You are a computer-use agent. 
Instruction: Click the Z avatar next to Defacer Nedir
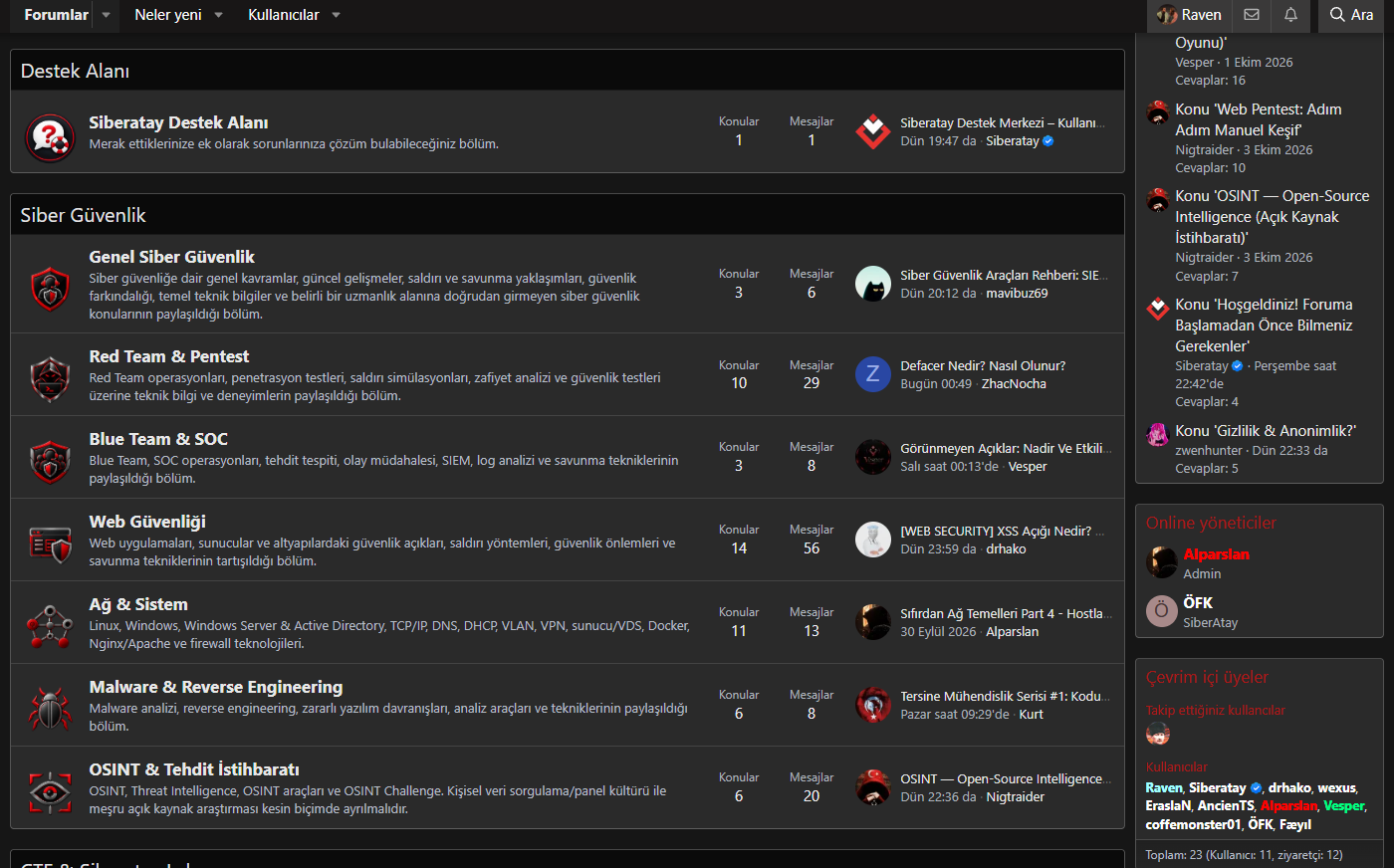pyautogui.click(x=873, y=374)
